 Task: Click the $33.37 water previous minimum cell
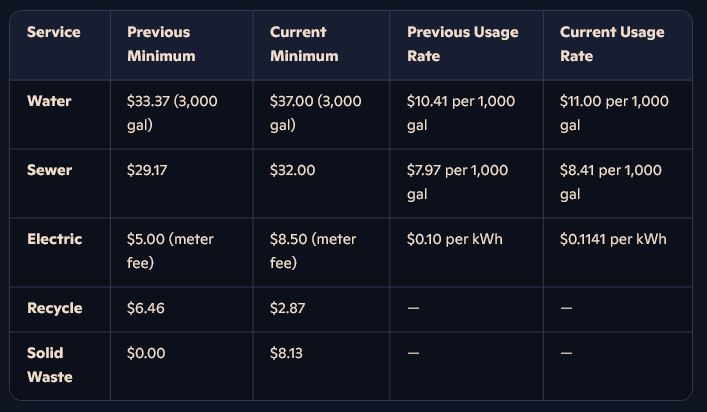172,113
